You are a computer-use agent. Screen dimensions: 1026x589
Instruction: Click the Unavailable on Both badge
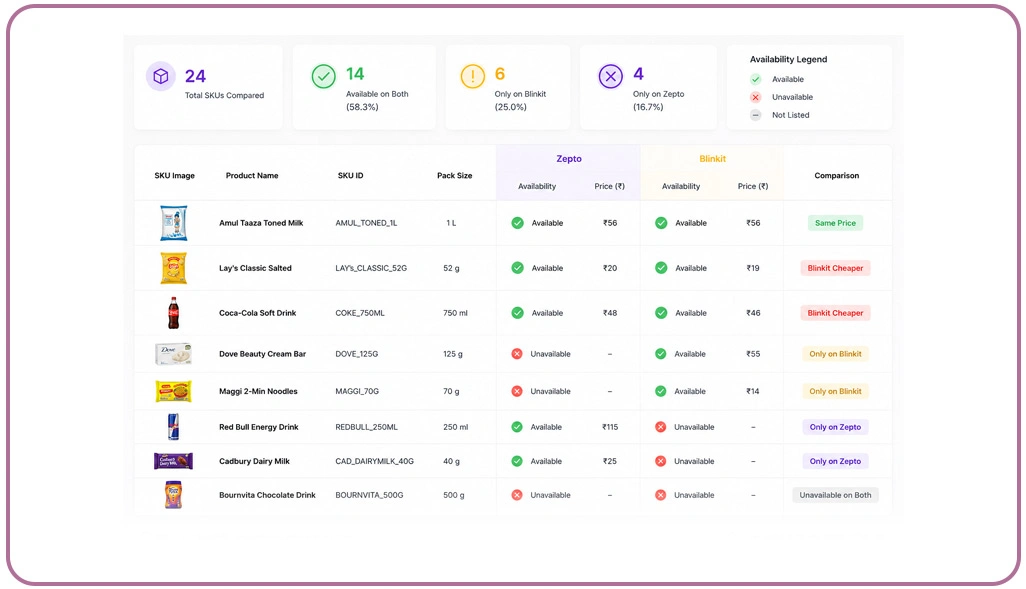tap(836, 495)
